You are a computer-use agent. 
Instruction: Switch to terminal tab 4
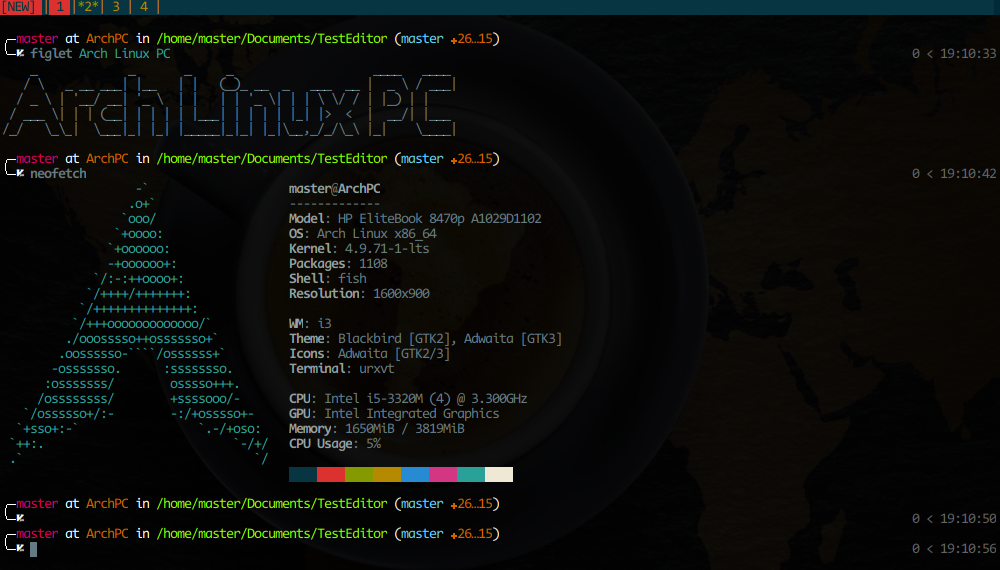pyautogui.click(x=144, y=7)
